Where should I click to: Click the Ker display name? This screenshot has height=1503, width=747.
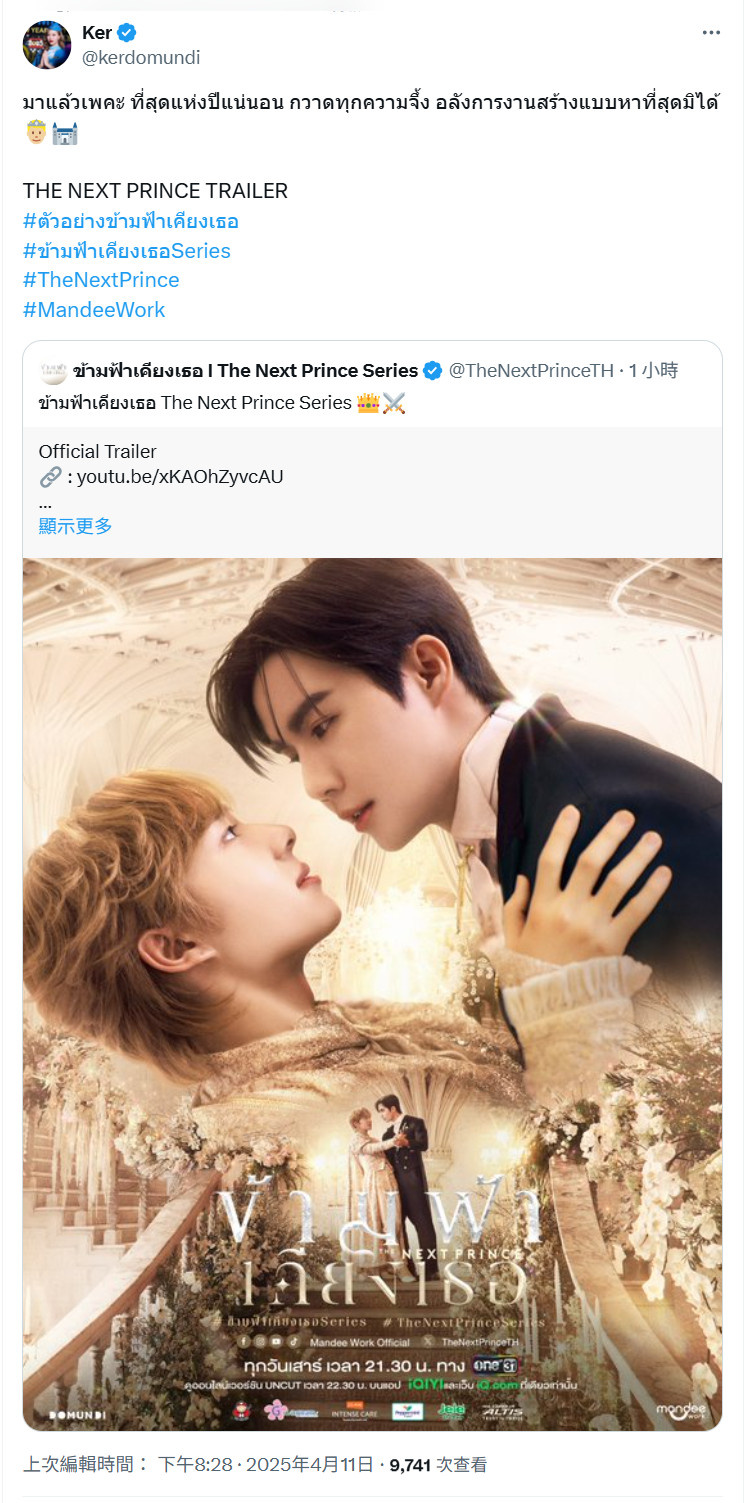pyautogui.click(x=97, y=33)
